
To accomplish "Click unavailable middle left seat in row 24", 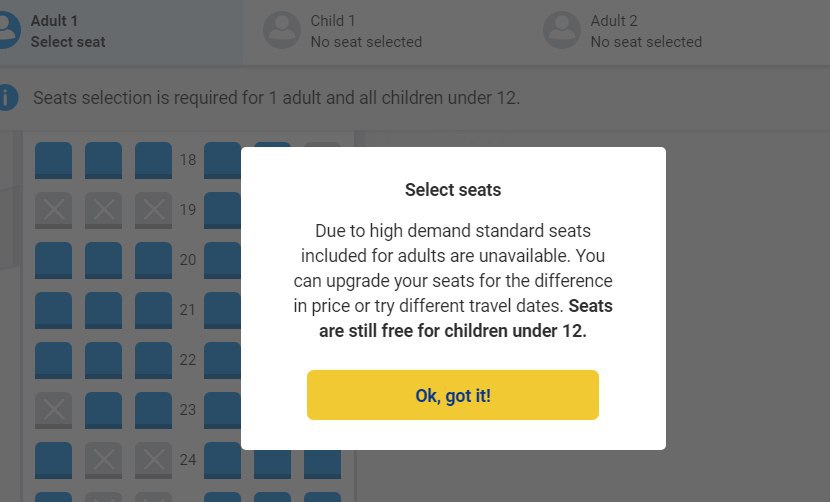I will [x=103, y=460].
